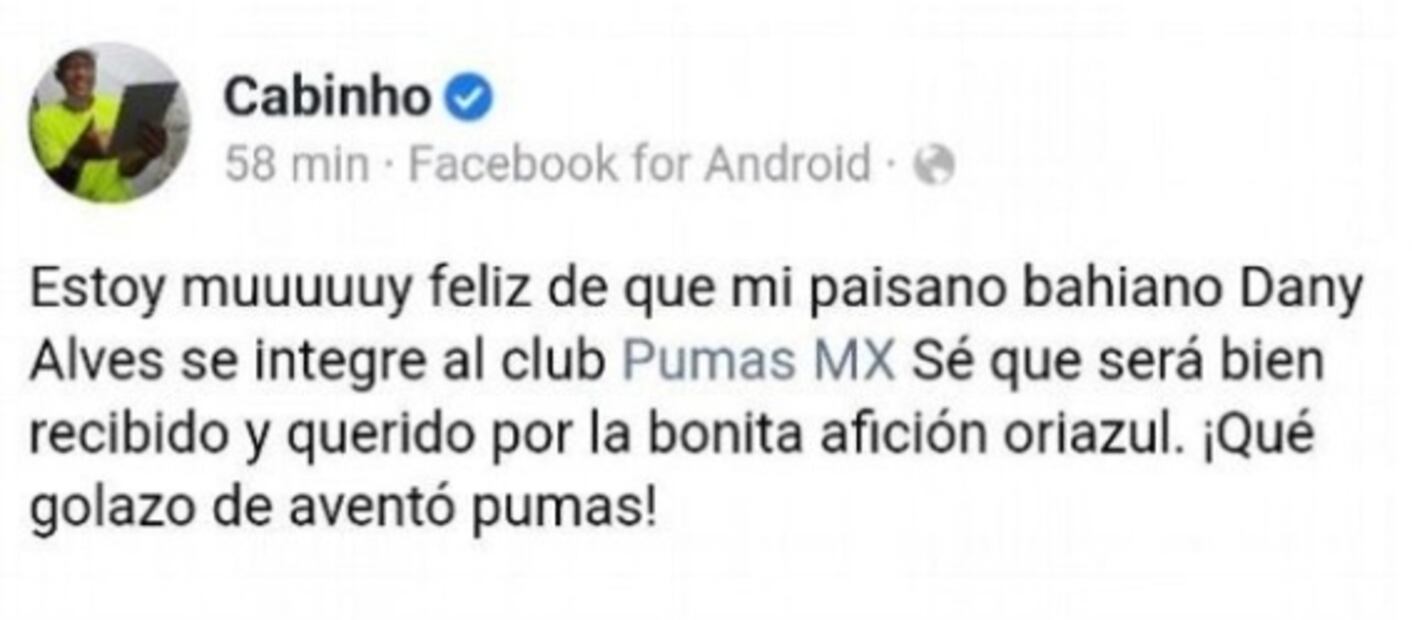Click the blue verified badge beside Cabinho
1412x620 pixels.
tap(468, 99)
